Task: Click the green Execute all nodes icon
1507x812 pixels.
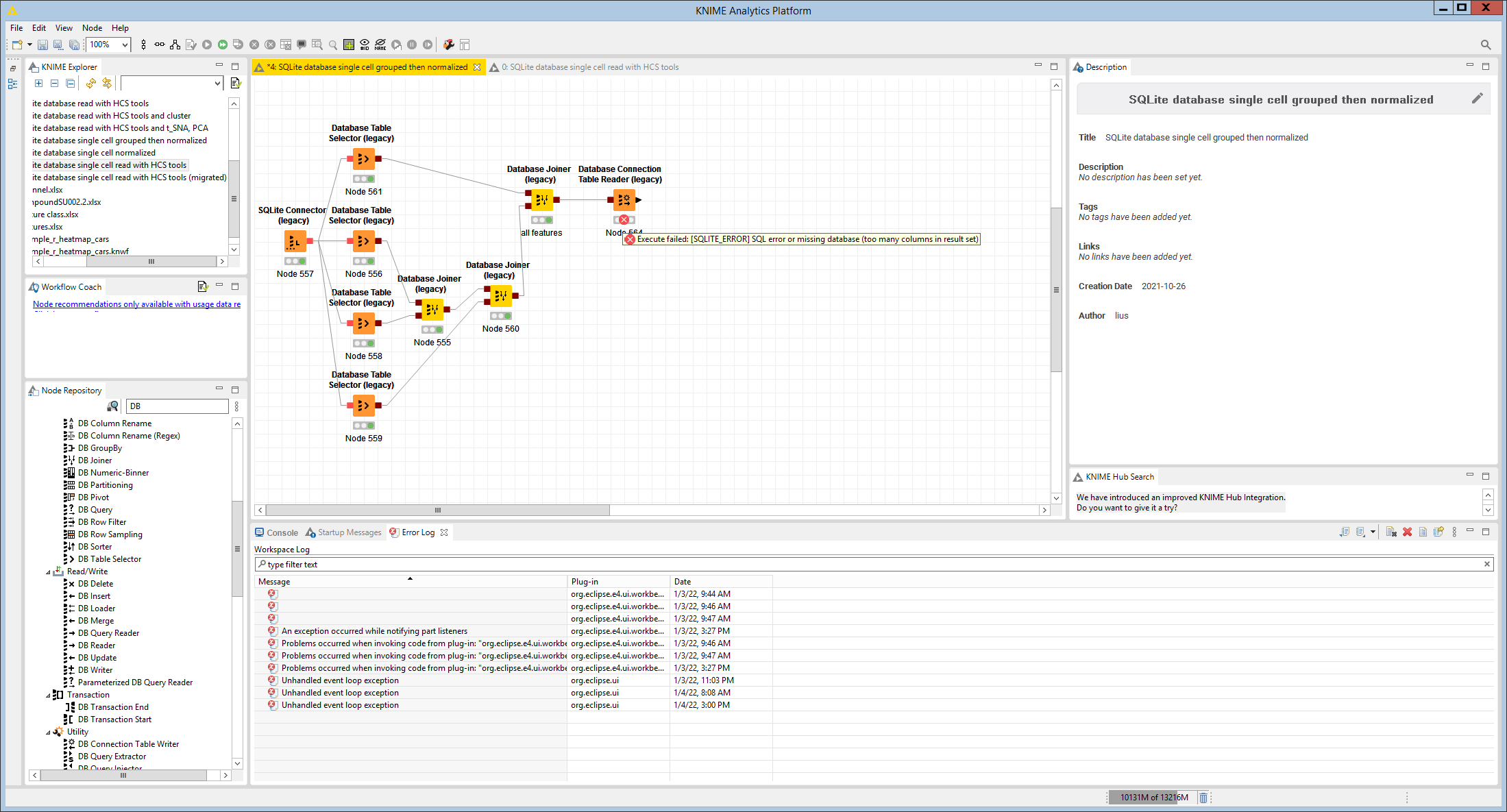Action: coord(223,45)
